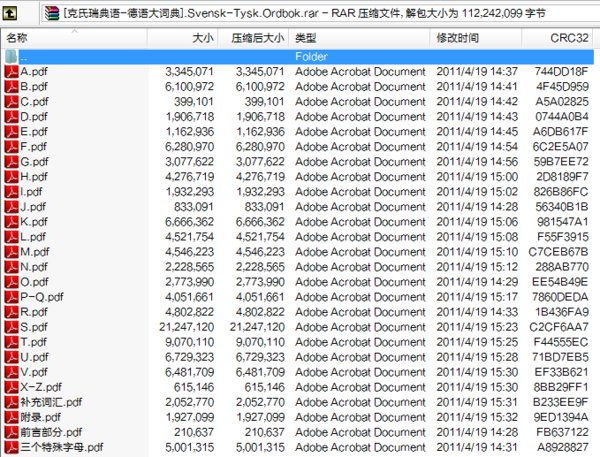Click the PDF icon next to 前言部分.pdf
This screenshot has height=457, width=600.
(x=11, y=432)
